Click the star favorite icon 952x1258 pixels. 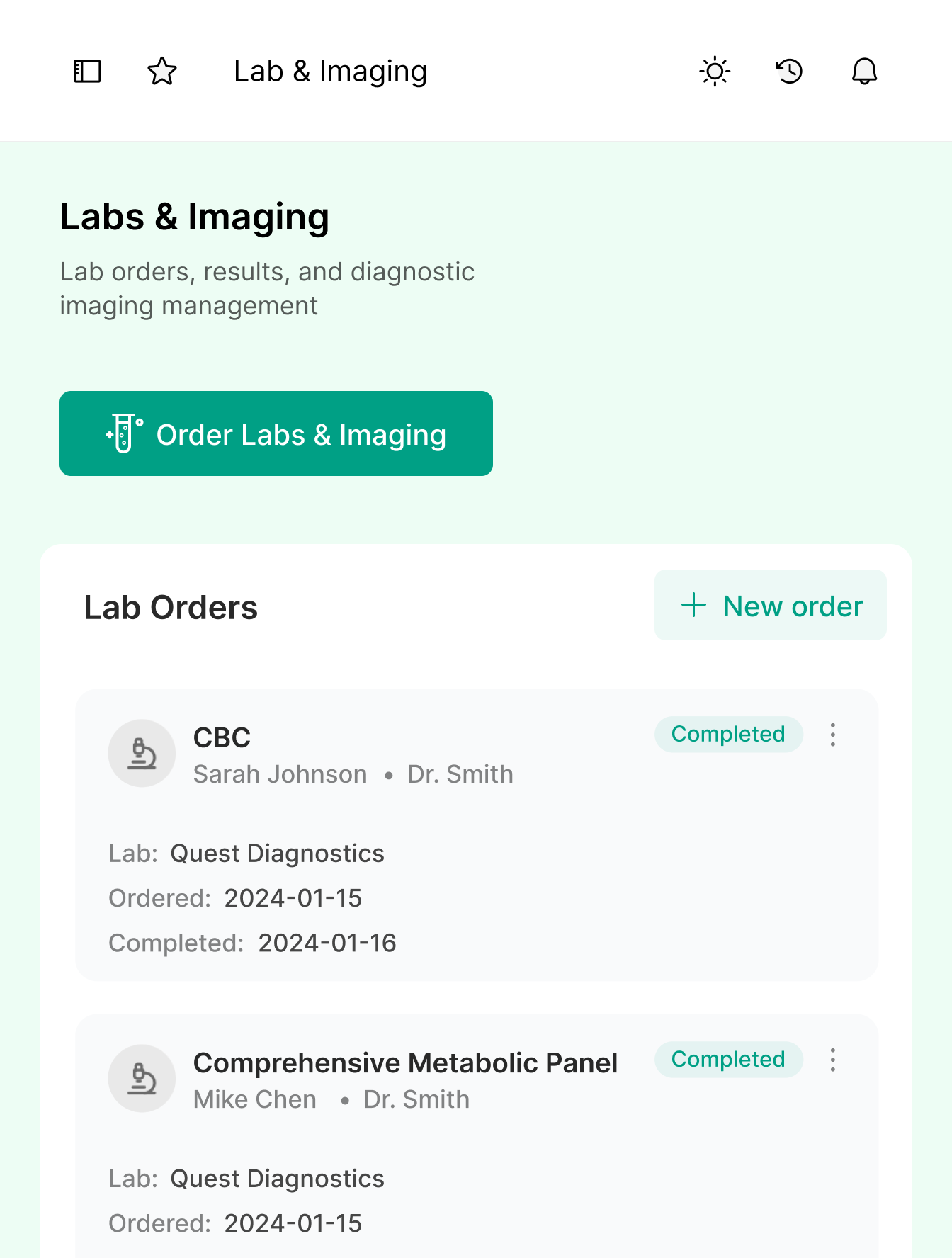tap(162, 71)
